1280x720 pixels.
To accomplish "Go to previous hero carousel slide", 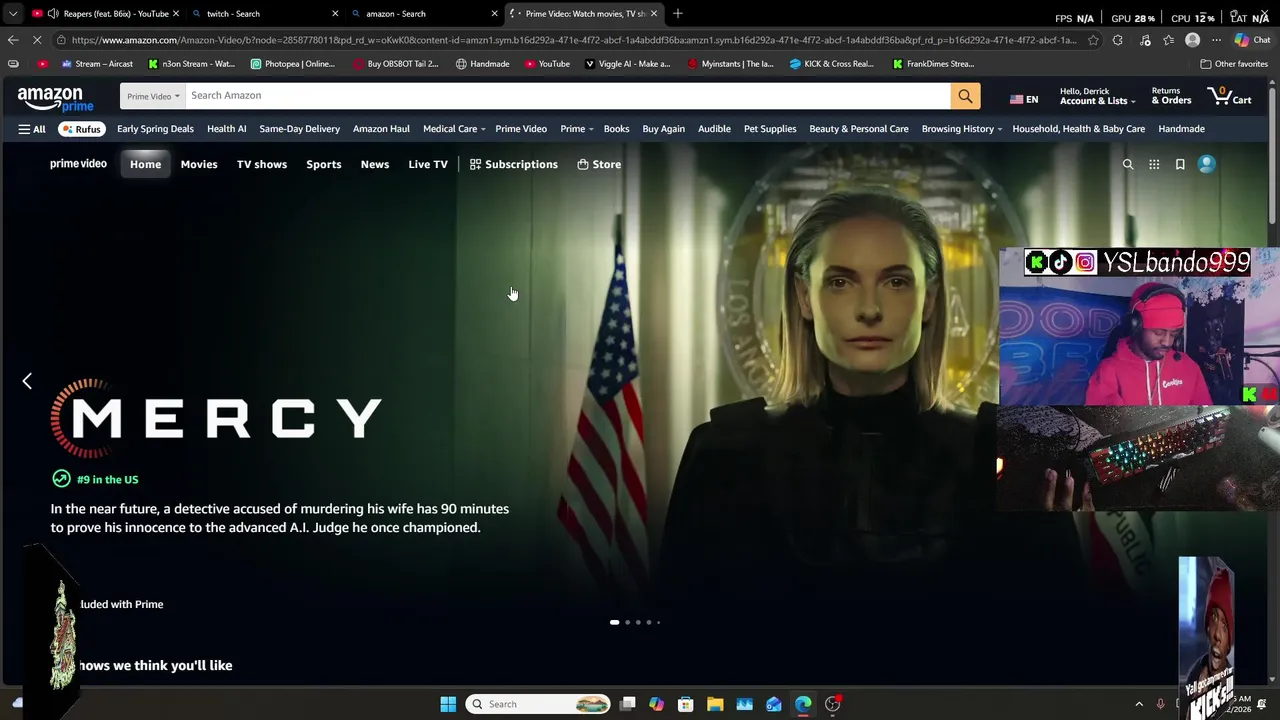I will [27, 381].
